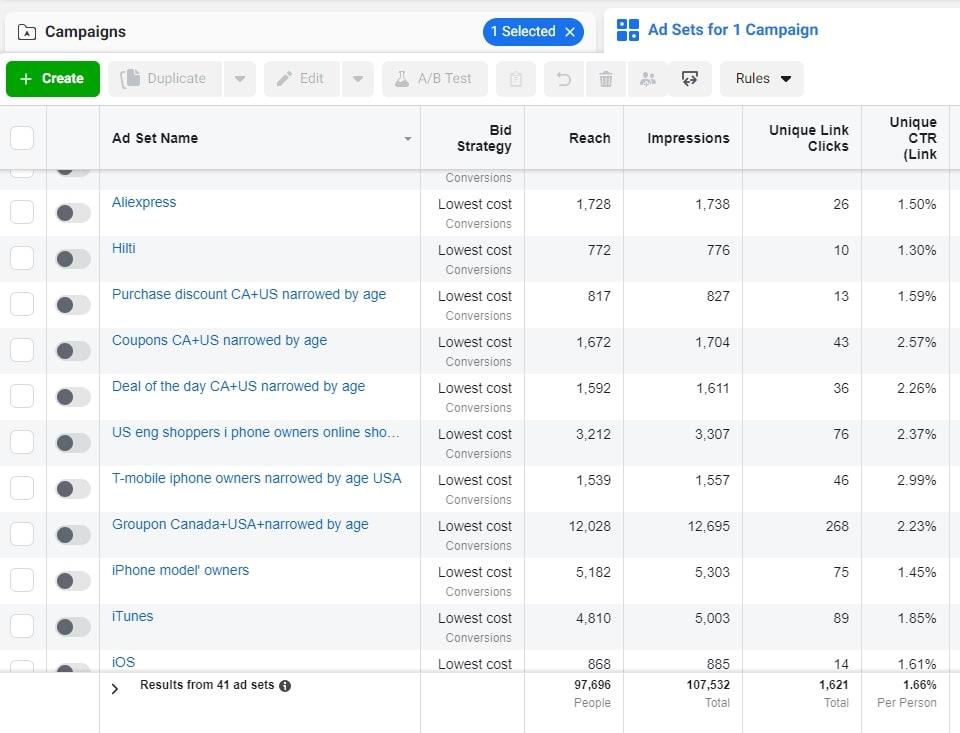Click the A/B Test button
Viewport: 960px width, 733px height.
click(435, 78)
